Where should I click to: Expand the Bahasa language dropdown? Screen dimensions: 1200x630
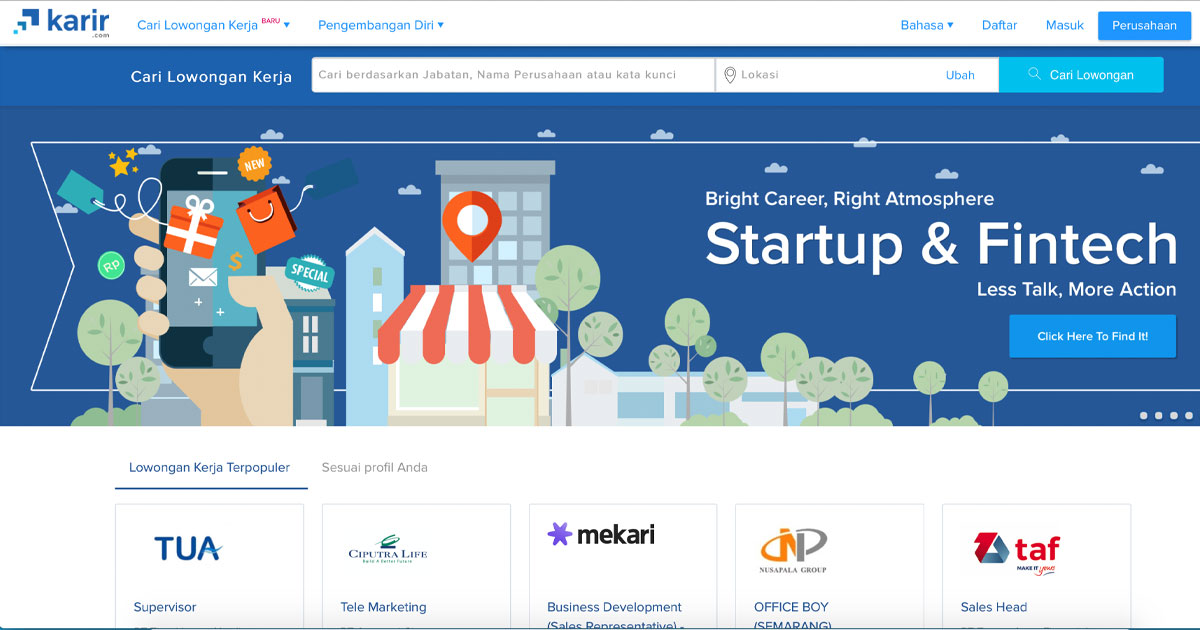(x=926, y=24)
